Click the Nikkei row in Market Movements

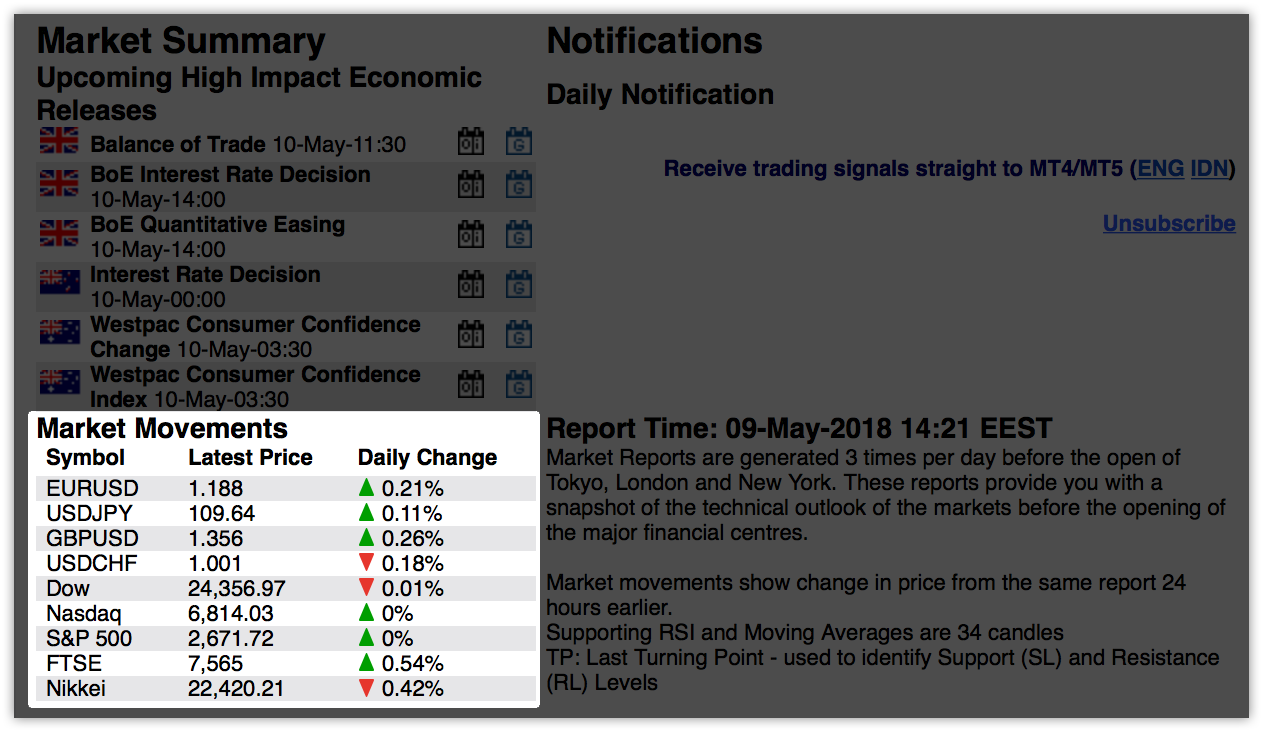click(x=286, y=688)
